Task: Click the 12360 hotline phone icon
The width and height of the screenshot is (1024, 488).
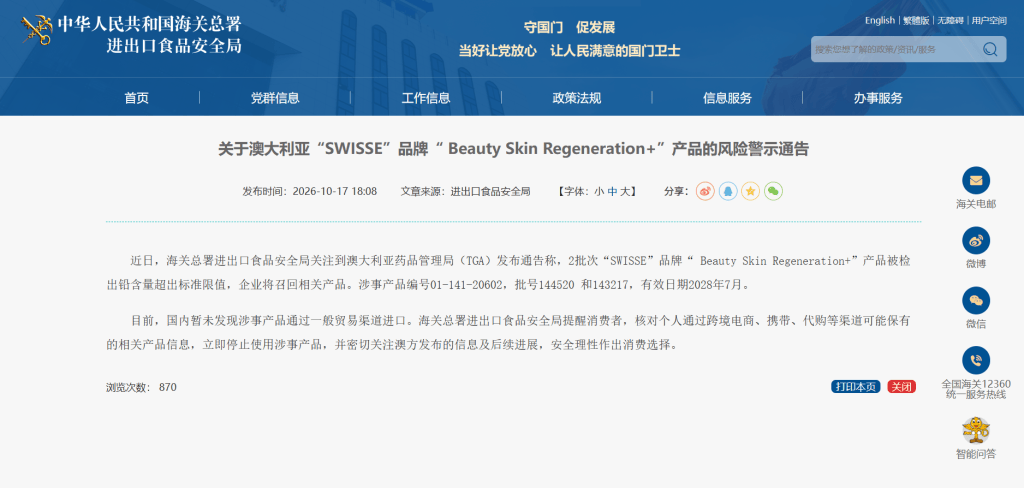Action: tap(976, 360)
